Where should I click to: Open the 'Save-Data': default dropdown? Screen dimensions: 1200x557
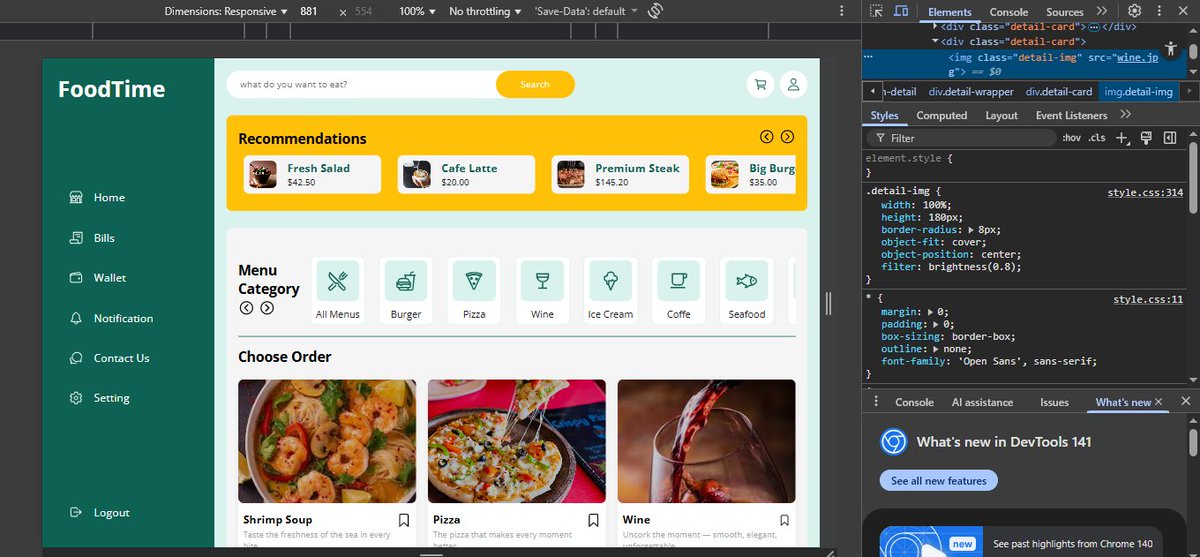click(x=586, y=11)
